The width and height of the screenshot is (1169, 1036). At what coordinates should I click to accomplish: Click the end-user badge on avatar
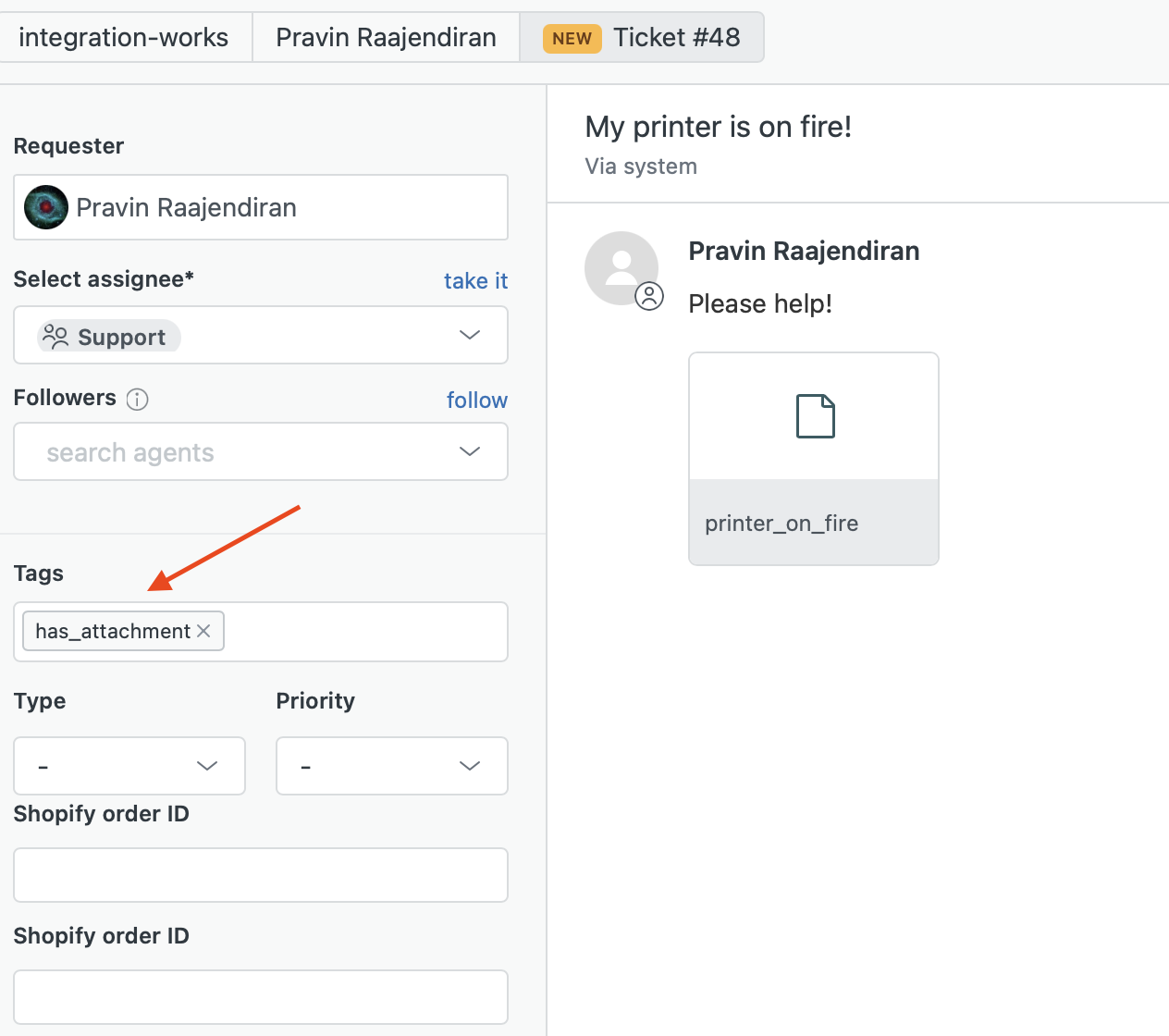[x=649, y=296]
